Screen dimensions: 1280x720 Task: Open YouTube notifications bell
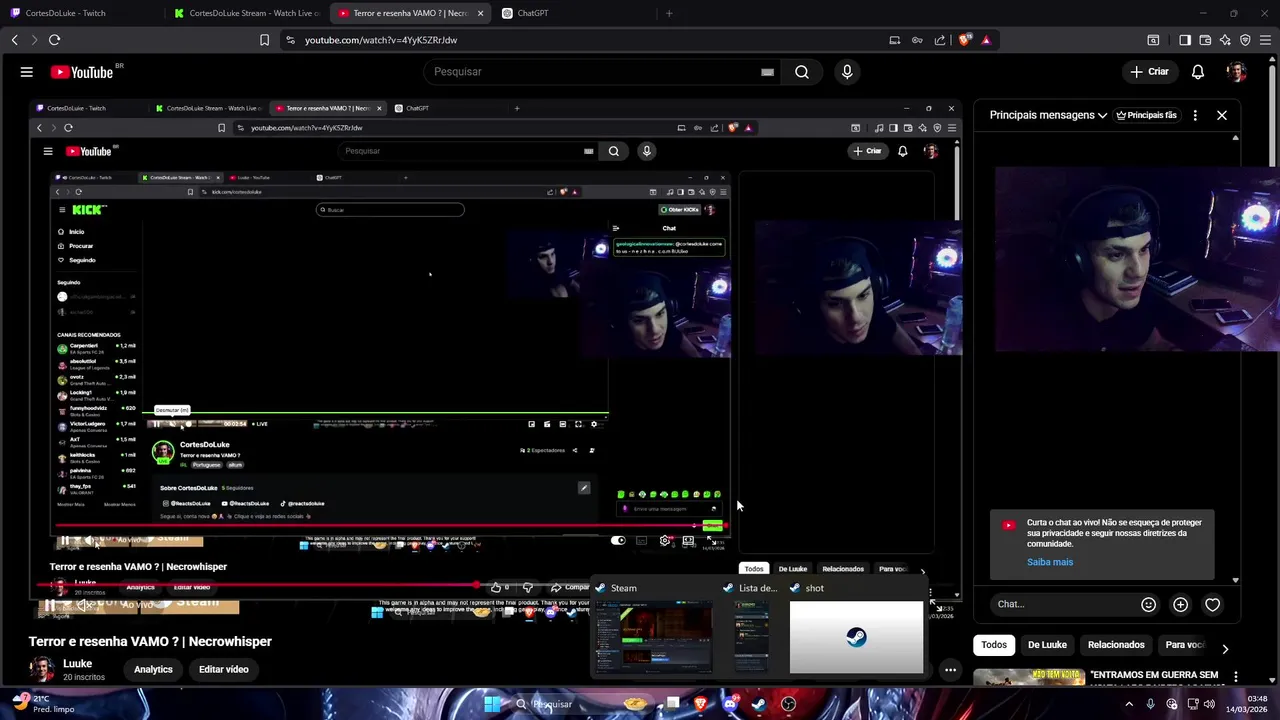click(1198, 72)
